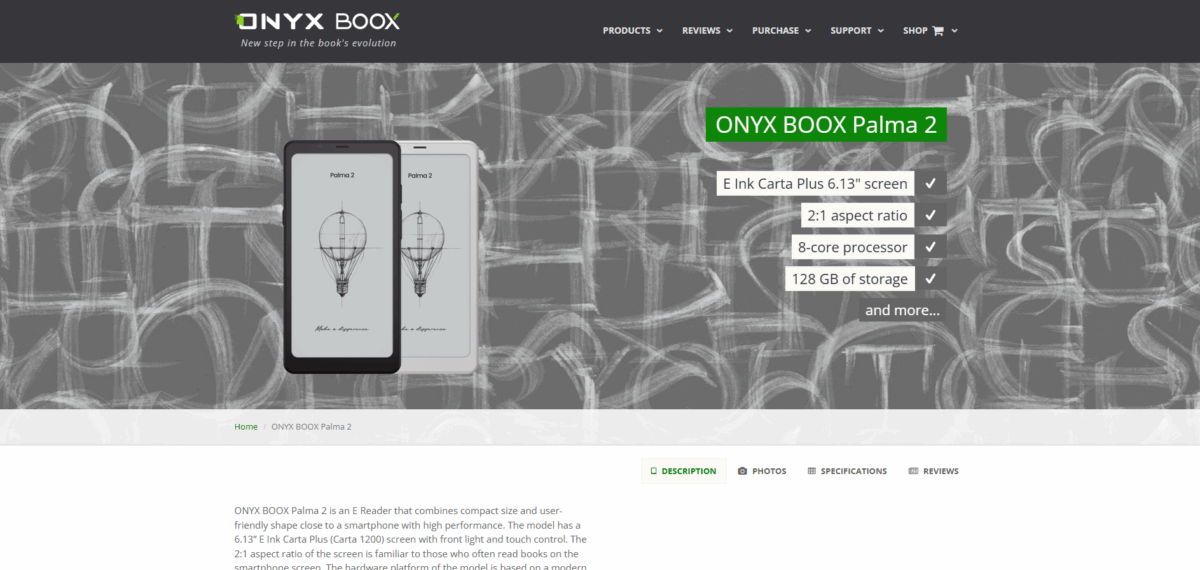
Task: Open the shopping cart icon
Action: pyautogui.click(x=938, y=31)
